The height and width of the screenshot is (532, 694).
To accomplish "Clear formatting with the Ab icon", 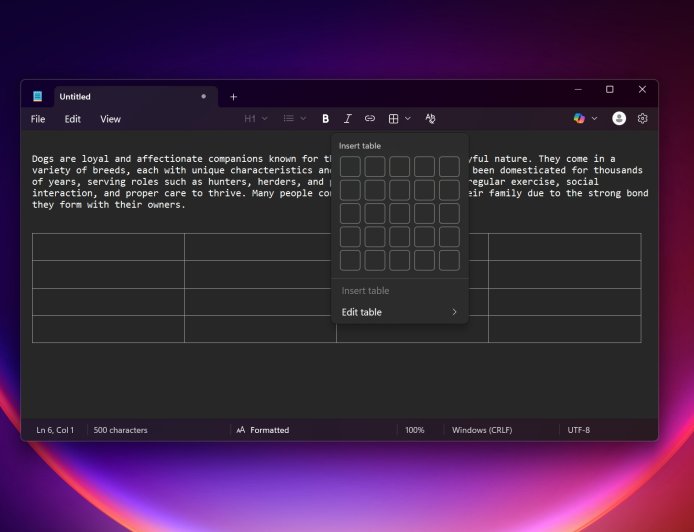I will (430, 119).
